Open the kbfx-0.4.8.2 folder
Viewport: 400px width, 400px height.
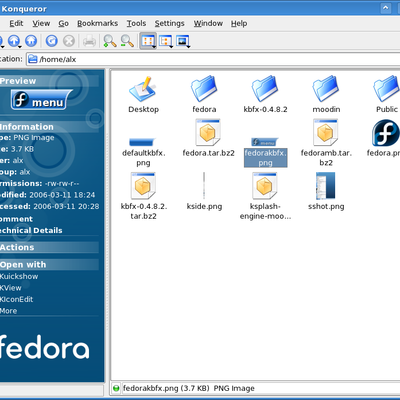265,95
